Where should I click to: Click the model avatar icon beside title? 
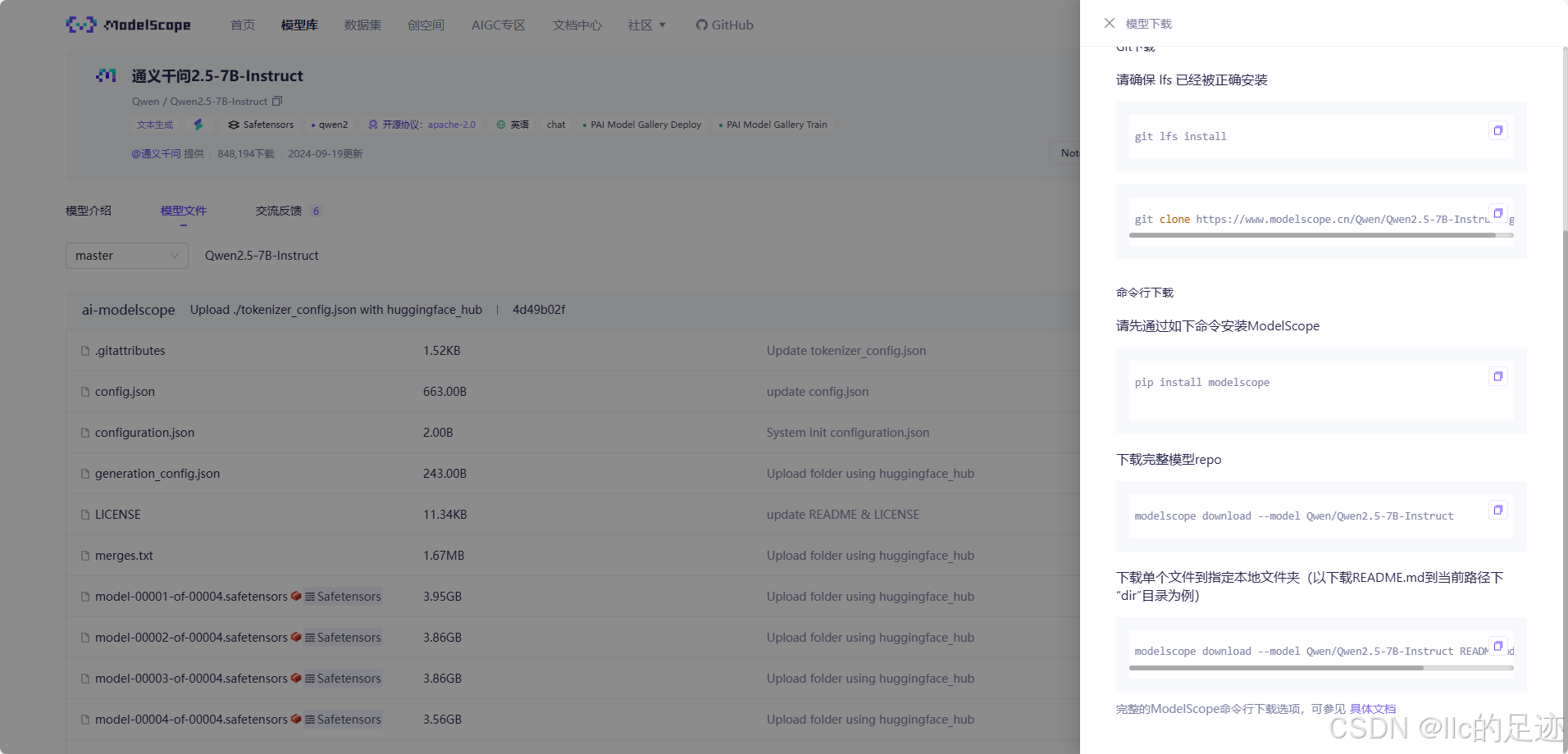coord(106,75)
